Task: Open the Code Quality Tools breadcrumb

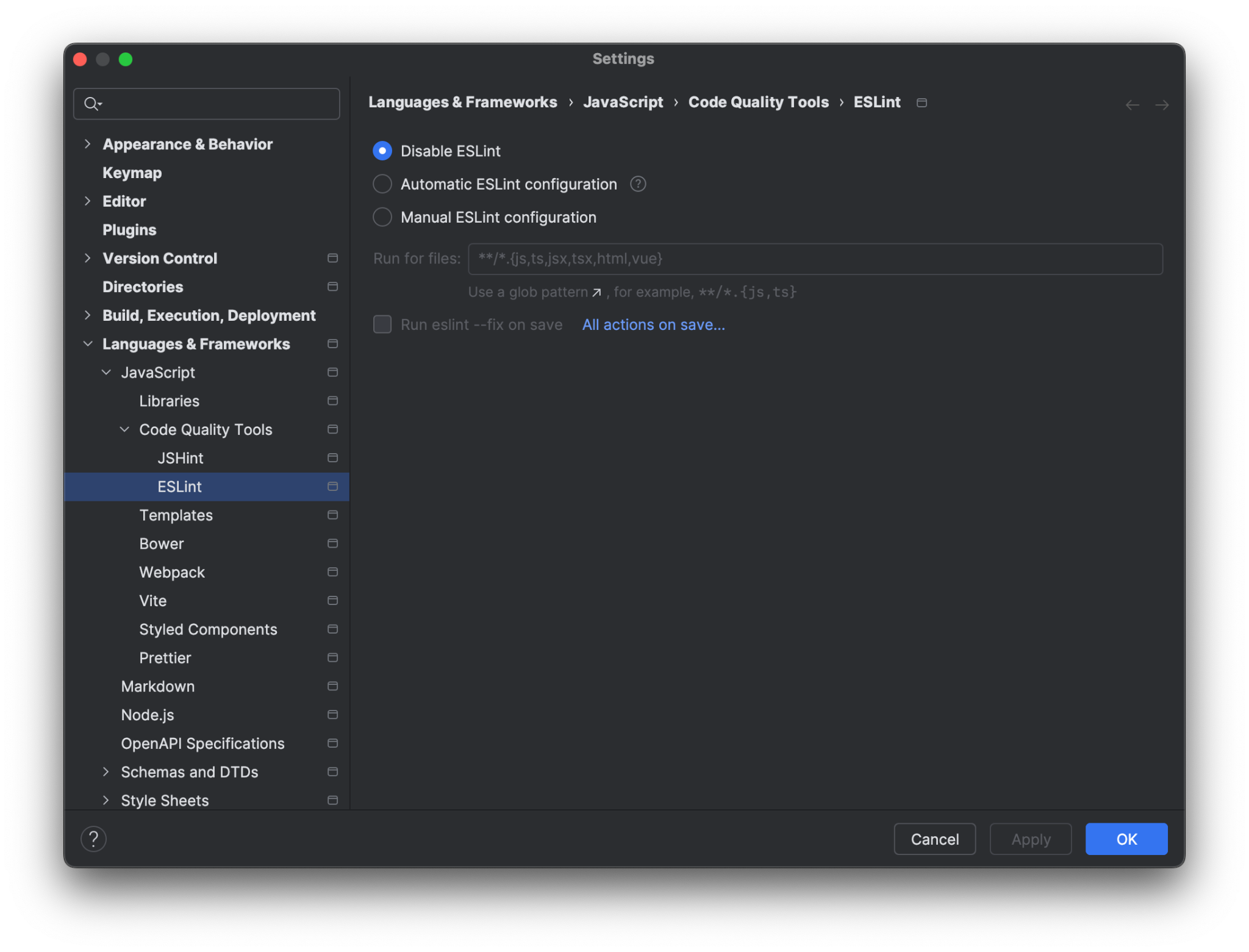Action: [758, 102]
